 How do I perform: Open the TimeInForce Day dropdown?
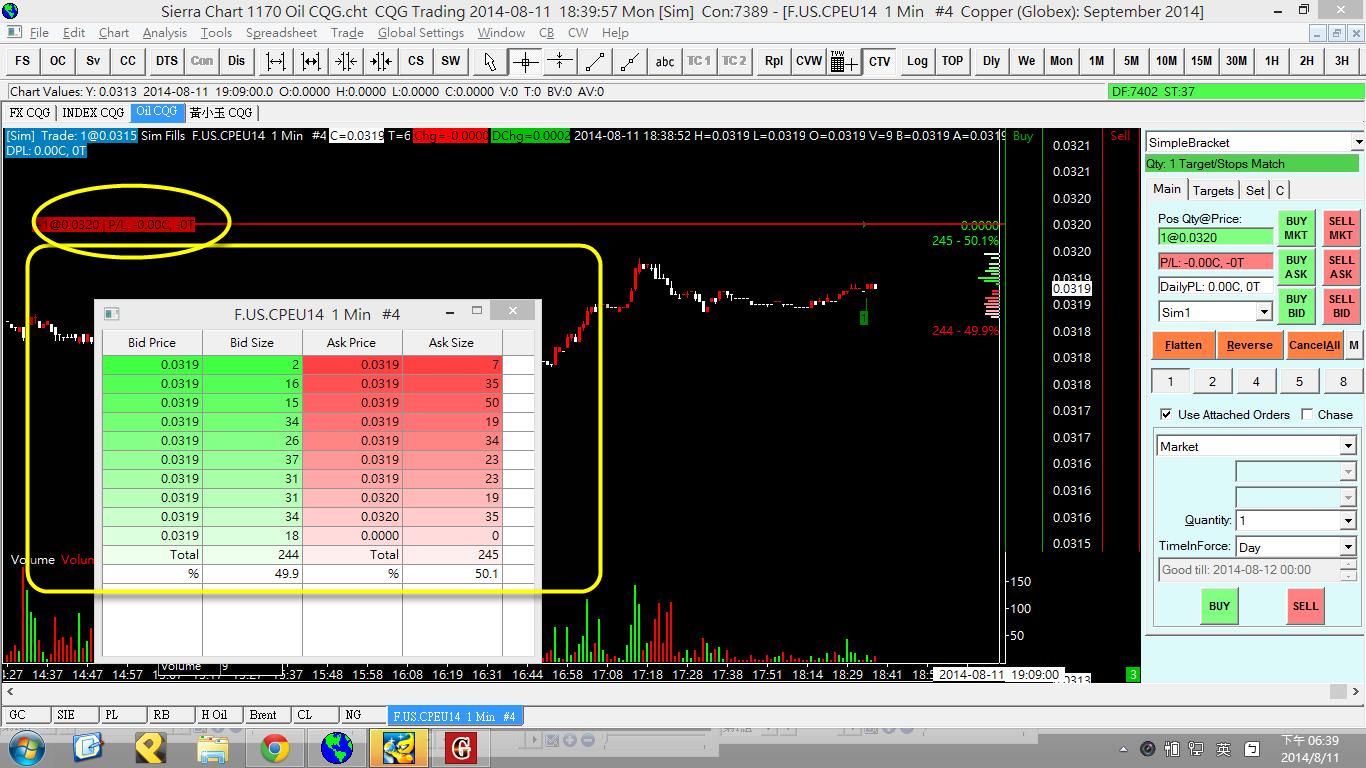[1348, 547]
